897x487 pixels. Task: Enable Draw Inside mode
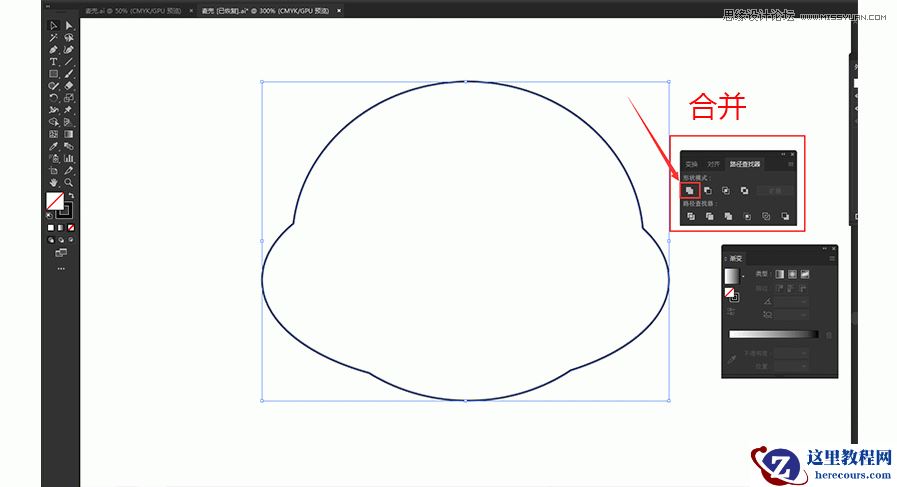click(71, 240)
